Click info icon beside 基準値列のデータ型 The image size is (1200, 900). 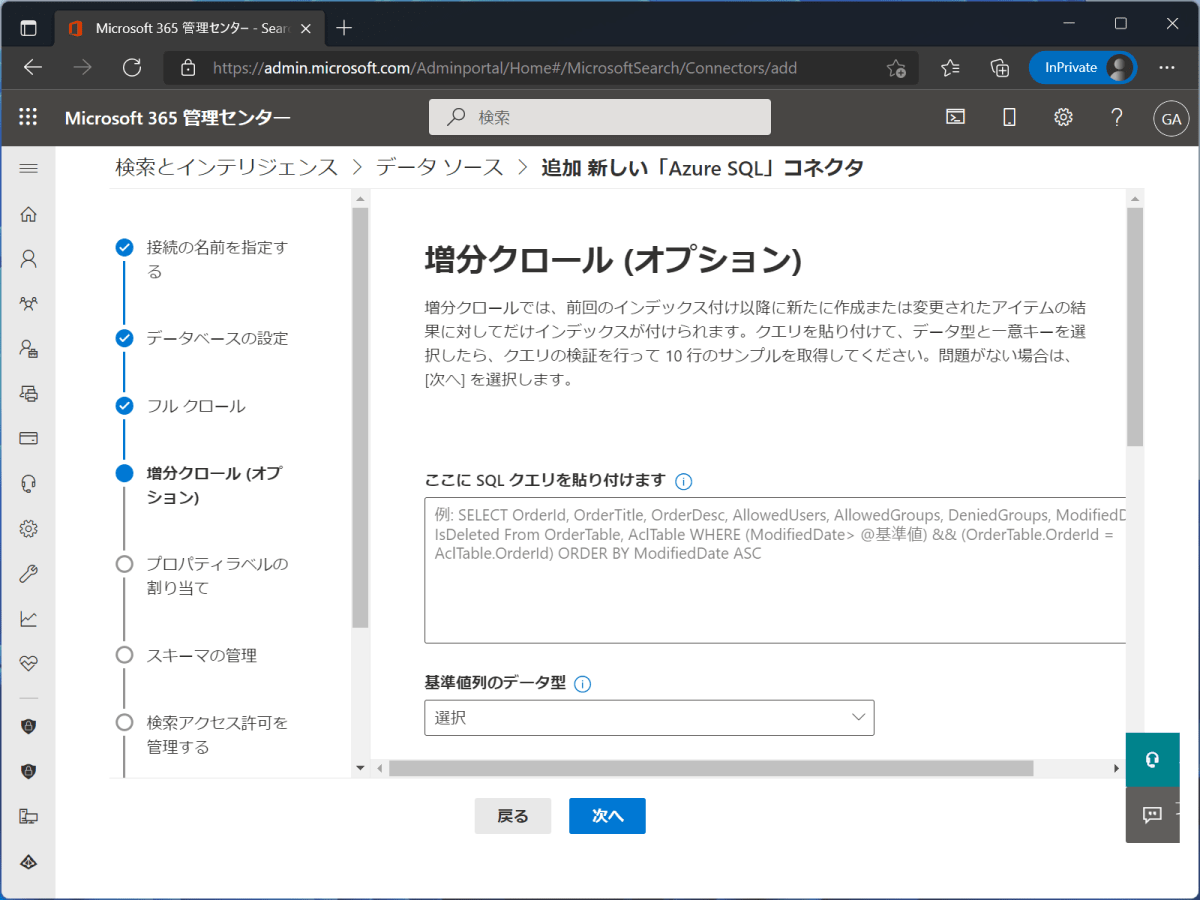pos(583,684)
